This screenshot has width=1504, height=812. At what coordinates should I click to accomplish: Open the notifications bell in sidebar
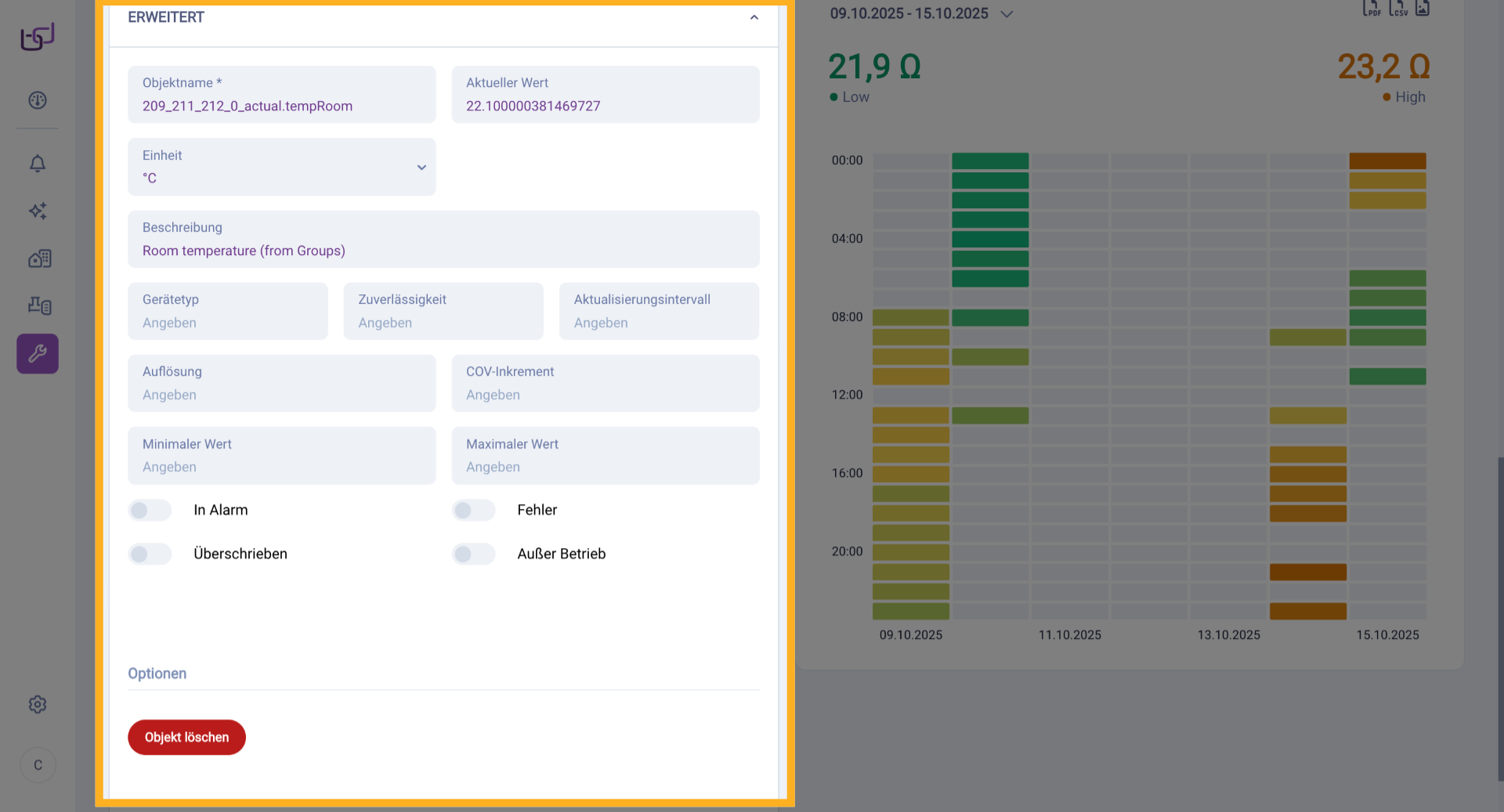pyautogui.click(x=38, y=164)
